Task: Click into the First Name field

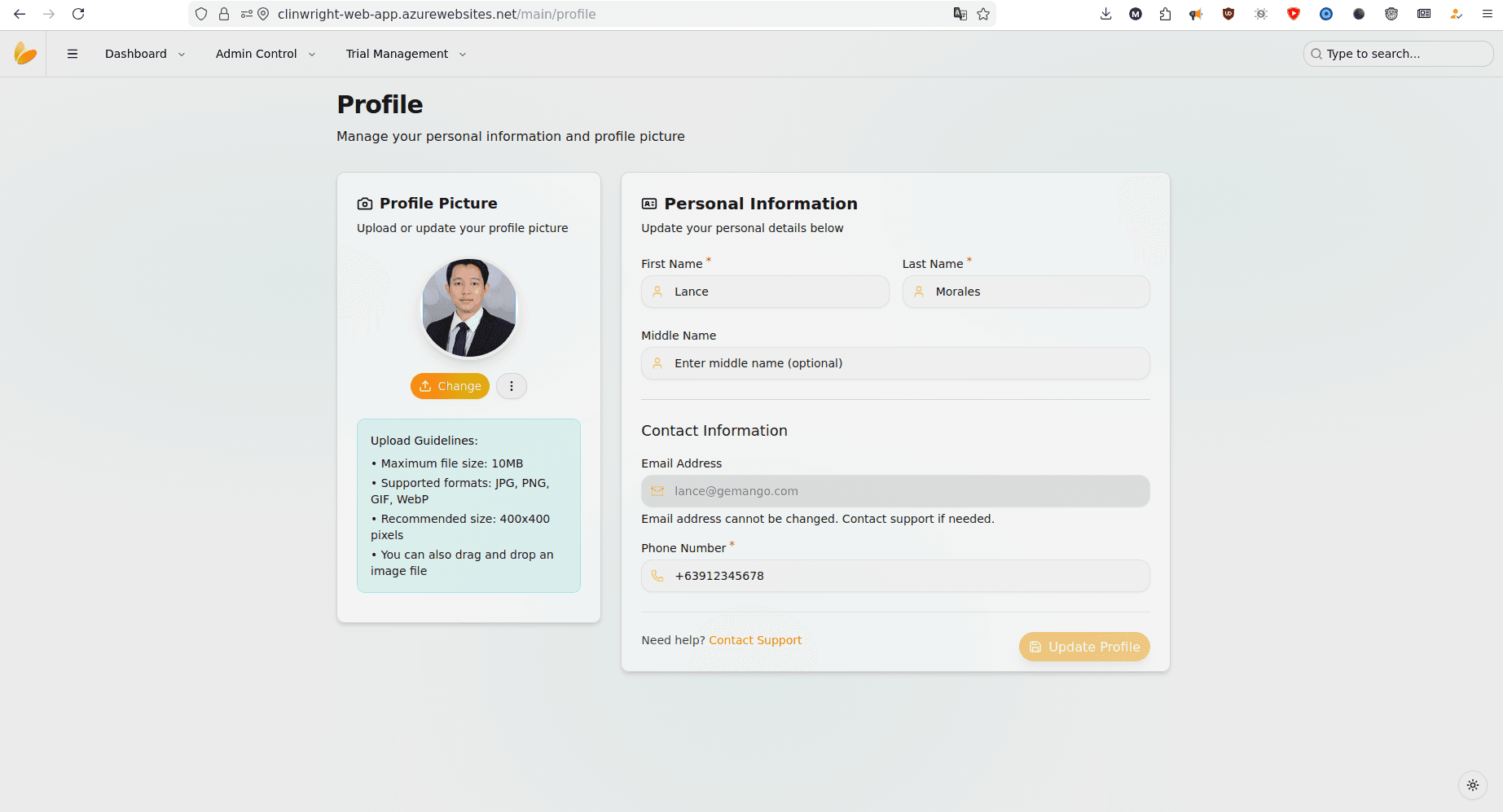Action: point(774,292)
